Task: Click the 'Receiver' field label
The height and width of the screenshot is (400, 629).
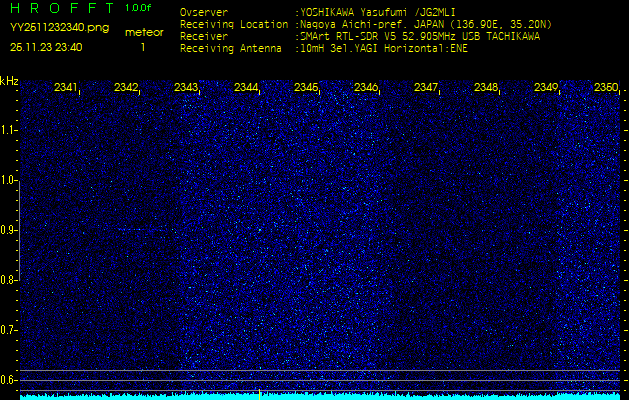Action: [204, 37]
